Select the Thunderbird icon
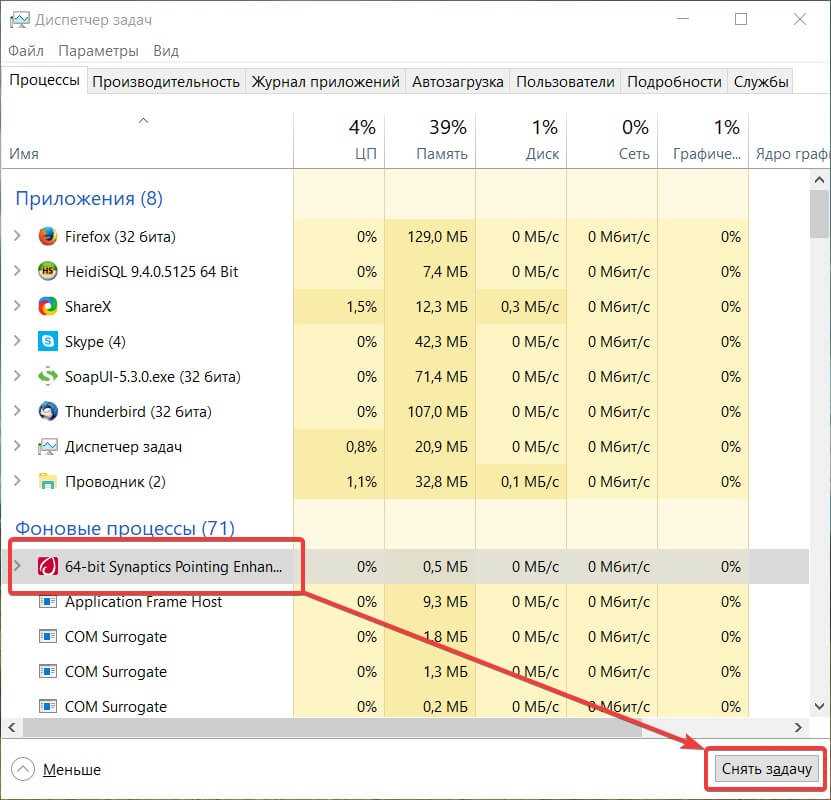Screen dimensions: 831x800 pos(48,412)
